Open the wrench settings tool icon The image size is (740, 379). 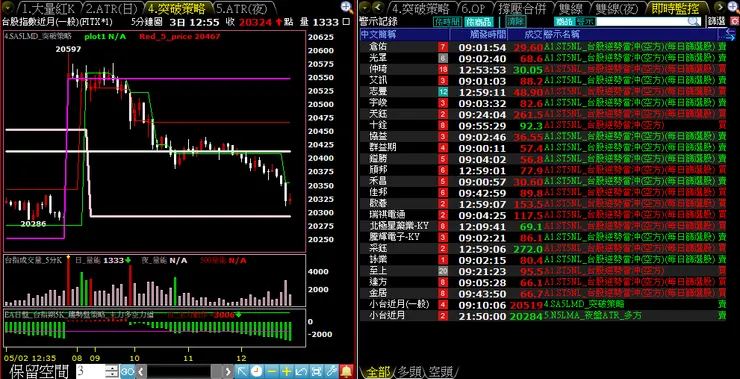point(331,371)
